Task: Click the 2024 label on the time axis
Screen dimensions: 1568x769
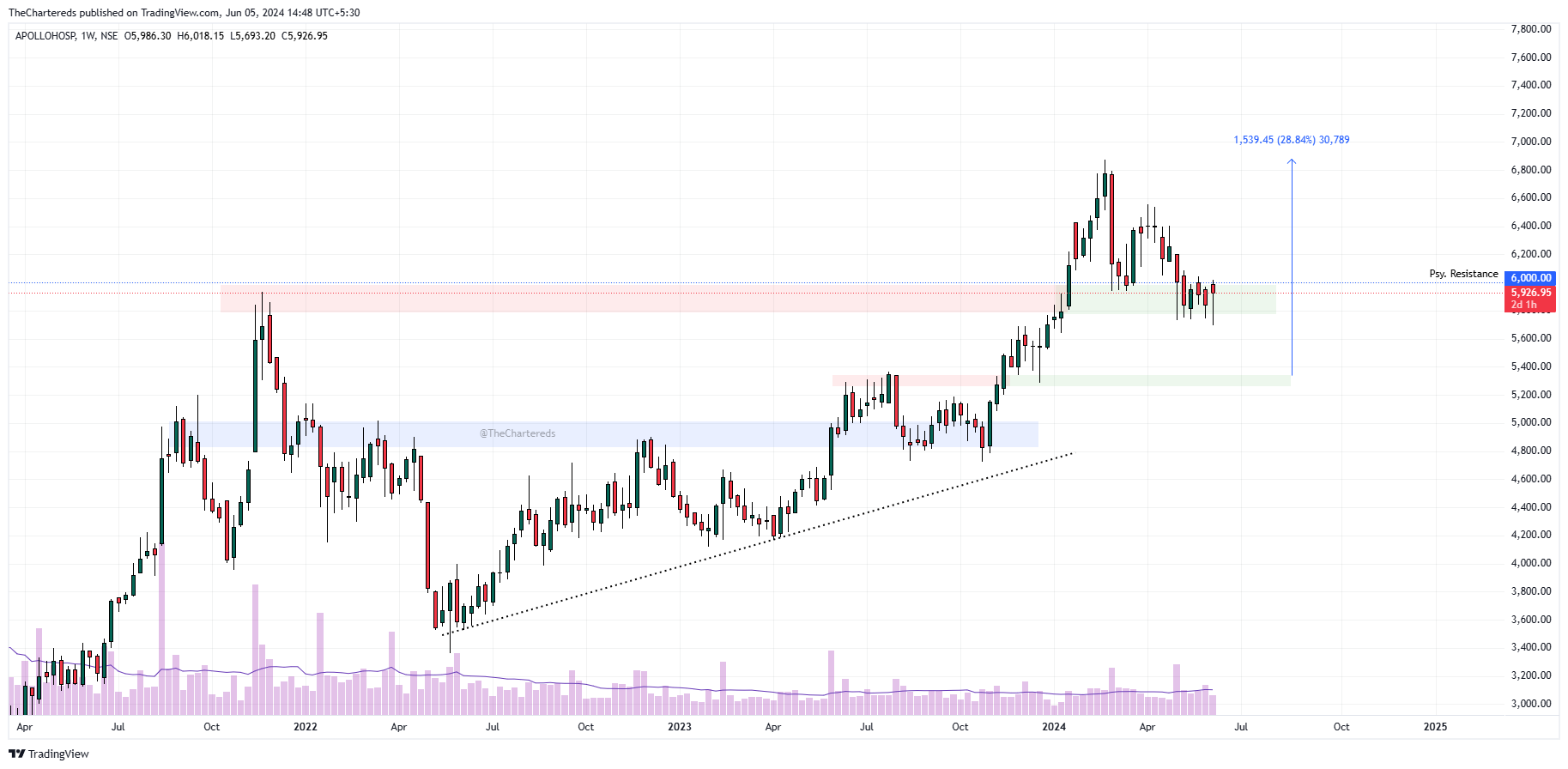Action: point(1054,727)
